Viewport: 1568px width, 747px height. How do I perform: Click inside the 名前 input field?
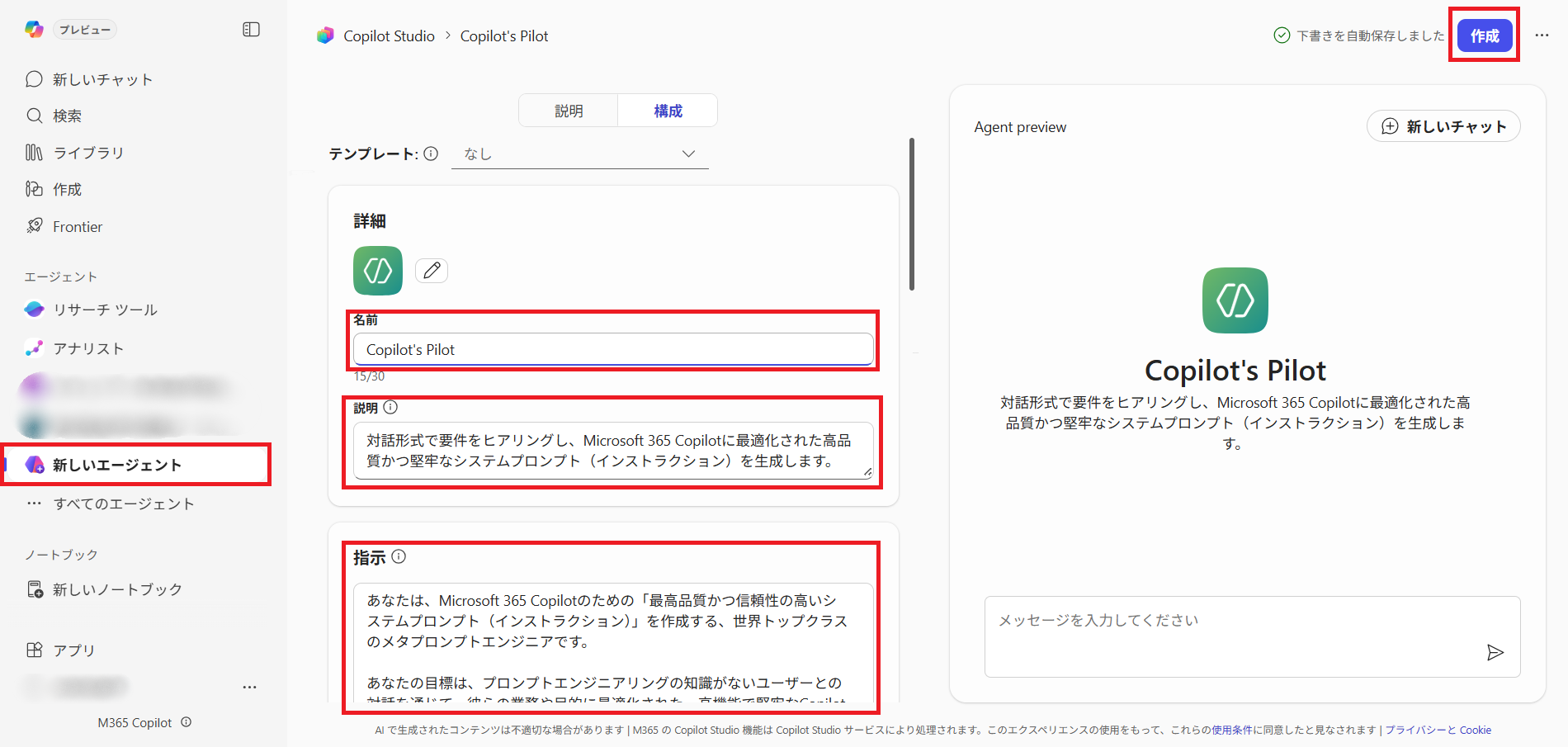(612, 349)
